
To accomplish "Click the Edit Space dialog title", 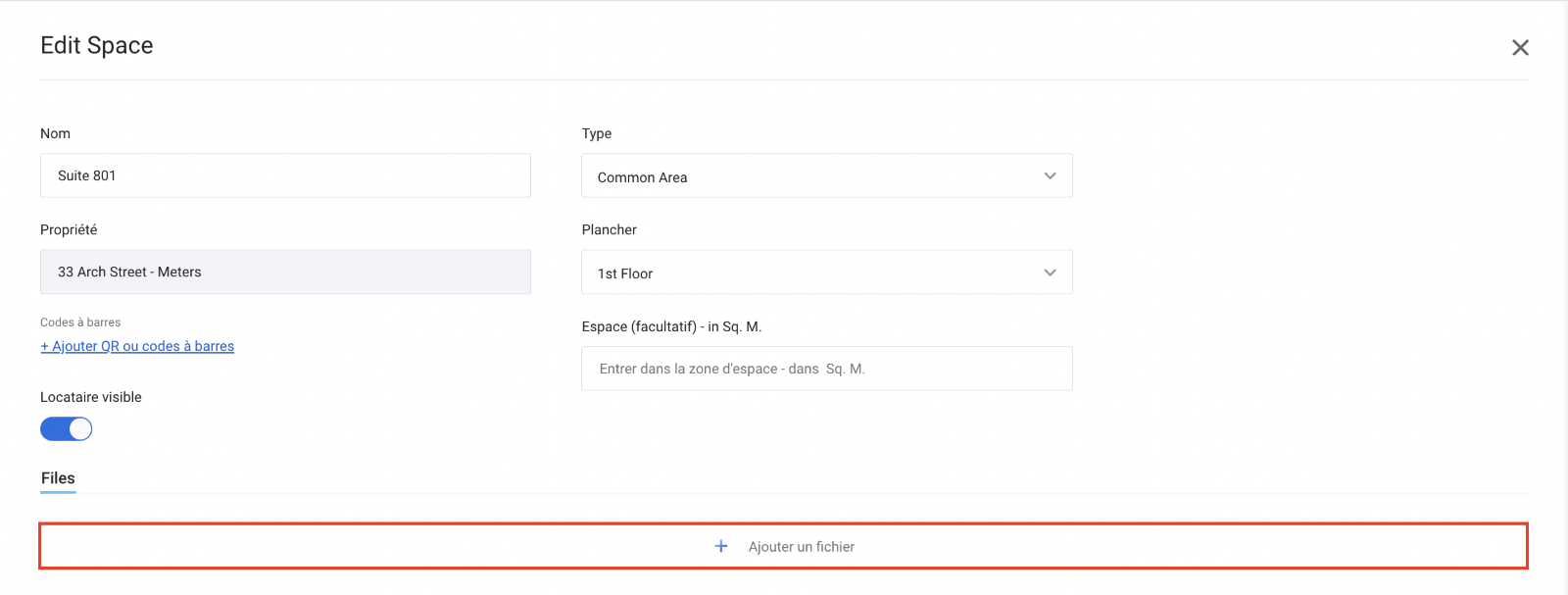I will [x=97, y=46].
